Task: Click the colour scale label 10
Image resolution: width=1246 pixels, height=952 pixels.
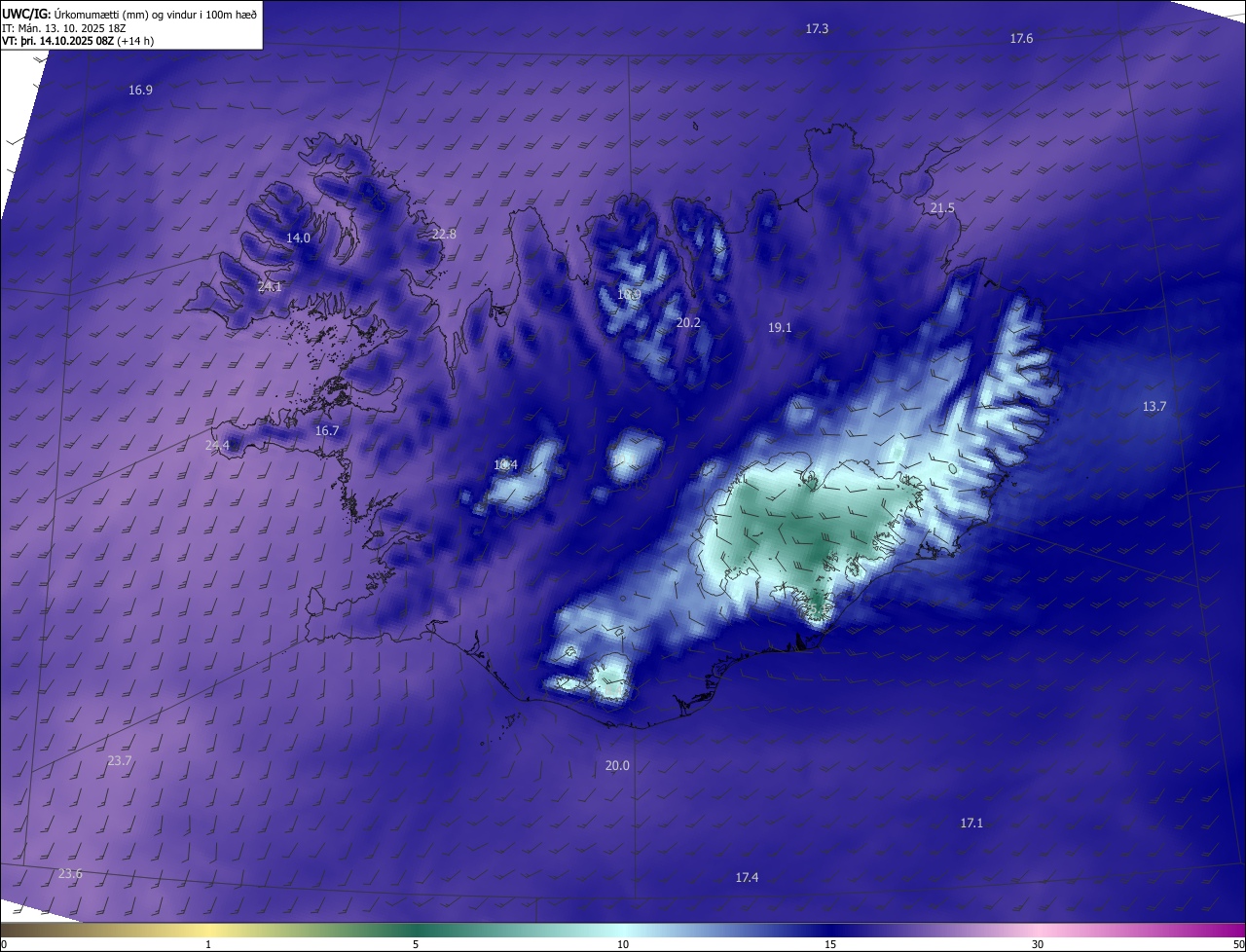Action: pos(623,944)
